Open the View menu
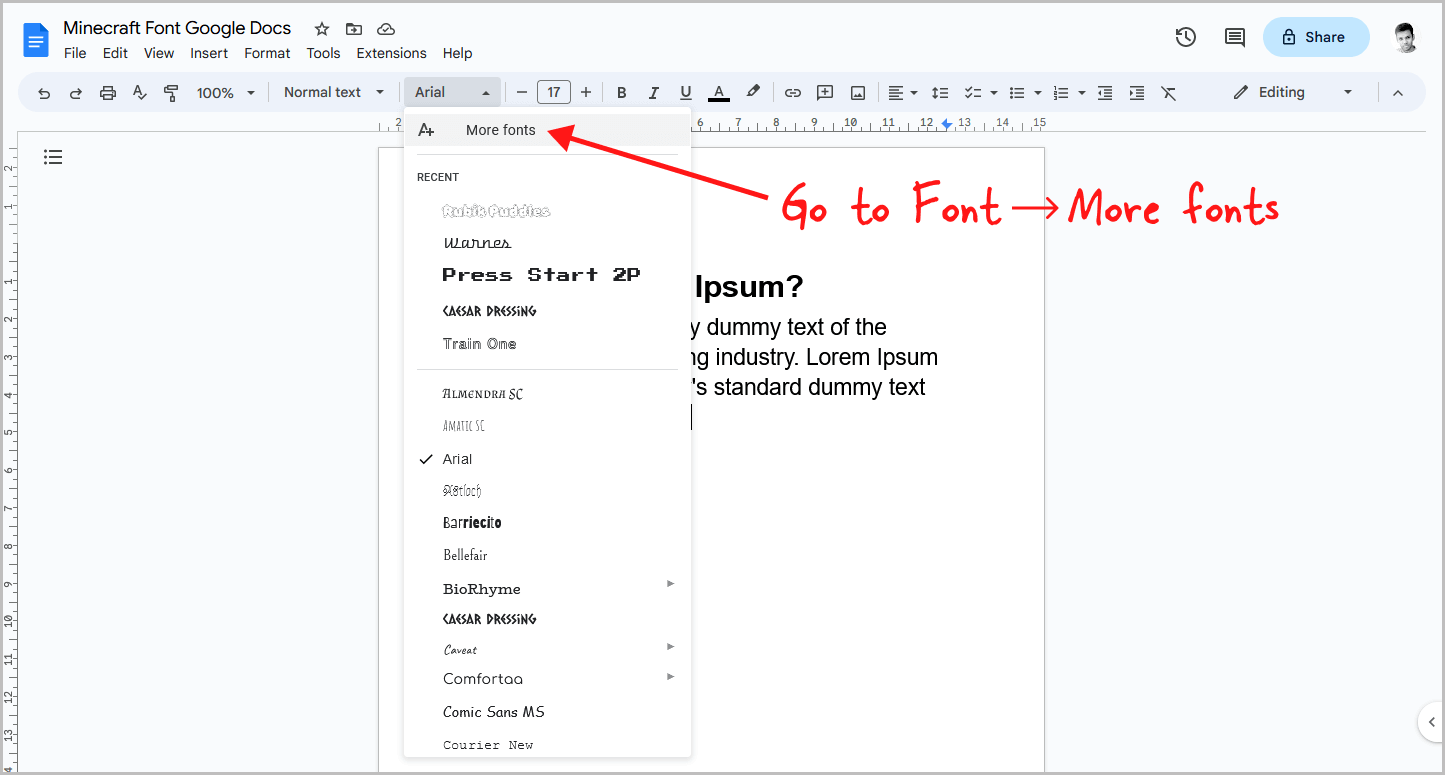This screenshot has width=1445, height=775. 159,53
